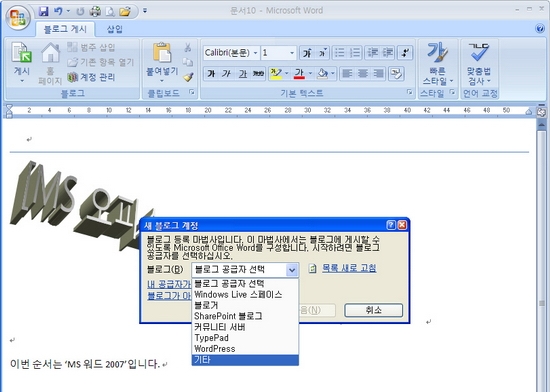Choose SharePoint 블로그 provider
This screenshot has width=550, height=392.
[245, 316]
